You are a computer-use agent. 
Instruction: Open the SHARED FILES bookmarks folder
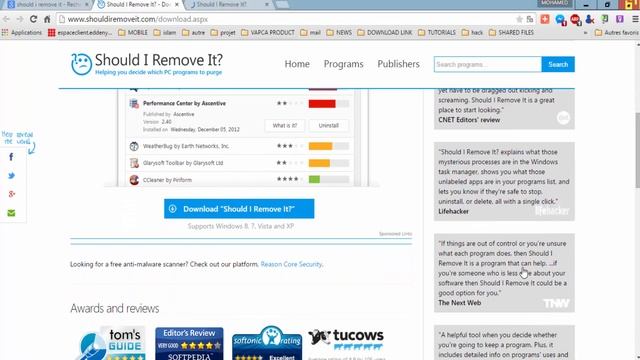click(511, 33)
